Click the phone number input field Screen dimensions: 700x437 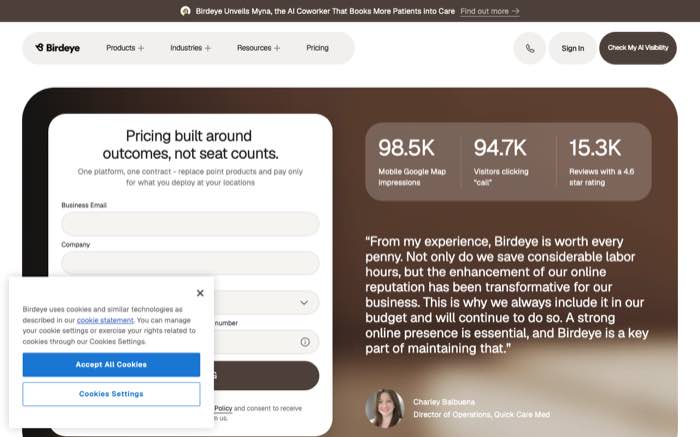coord(267,342)
